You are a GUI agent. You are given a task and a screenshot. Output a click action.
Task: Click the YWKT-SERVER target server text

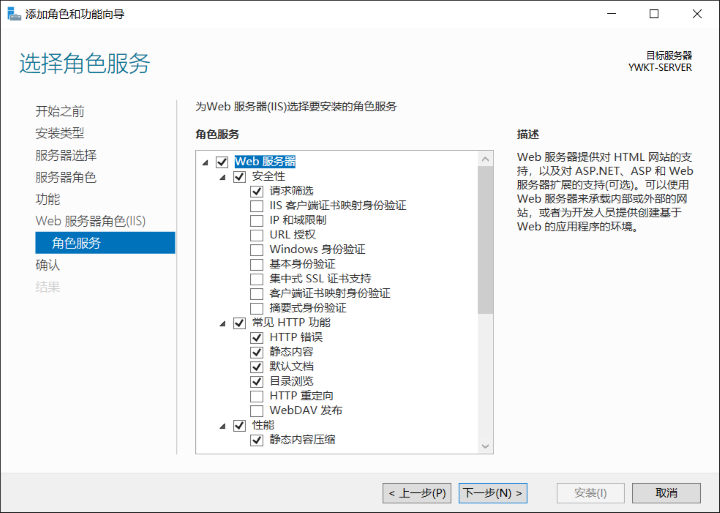(x=660, y=68)
